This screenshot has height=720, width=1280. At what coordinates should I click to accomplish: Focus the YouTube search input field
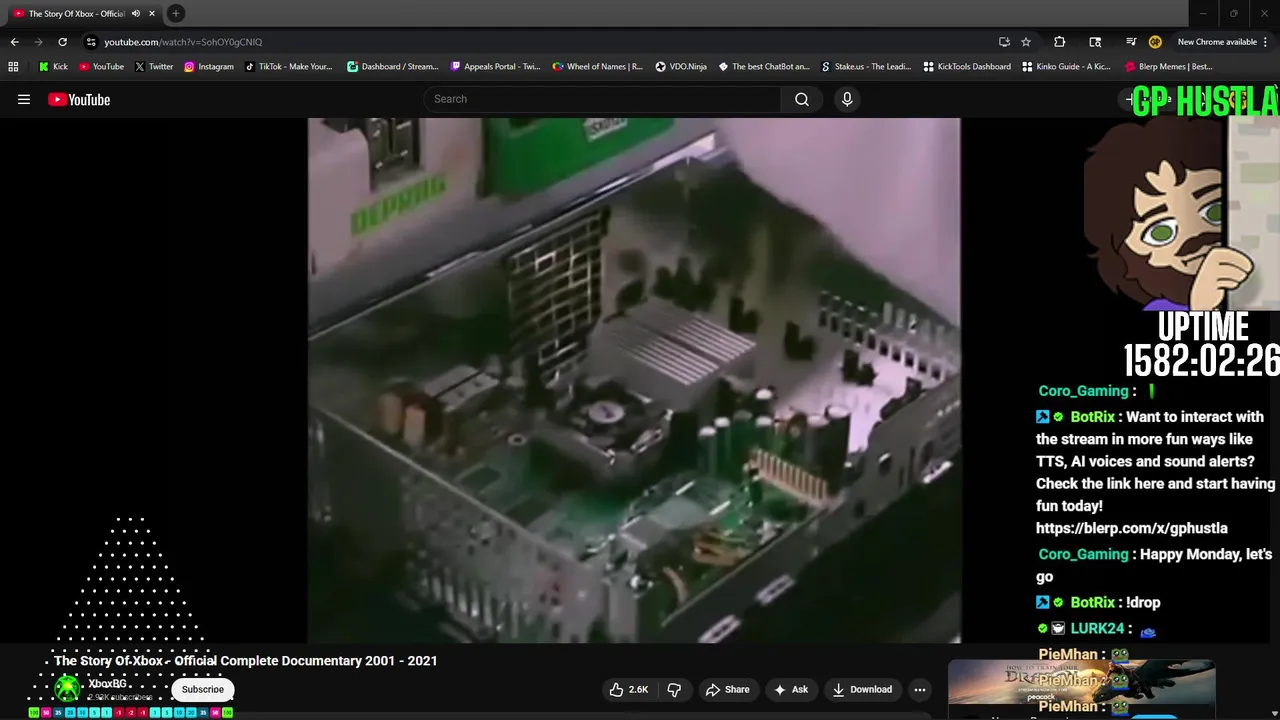coord(603,99)
